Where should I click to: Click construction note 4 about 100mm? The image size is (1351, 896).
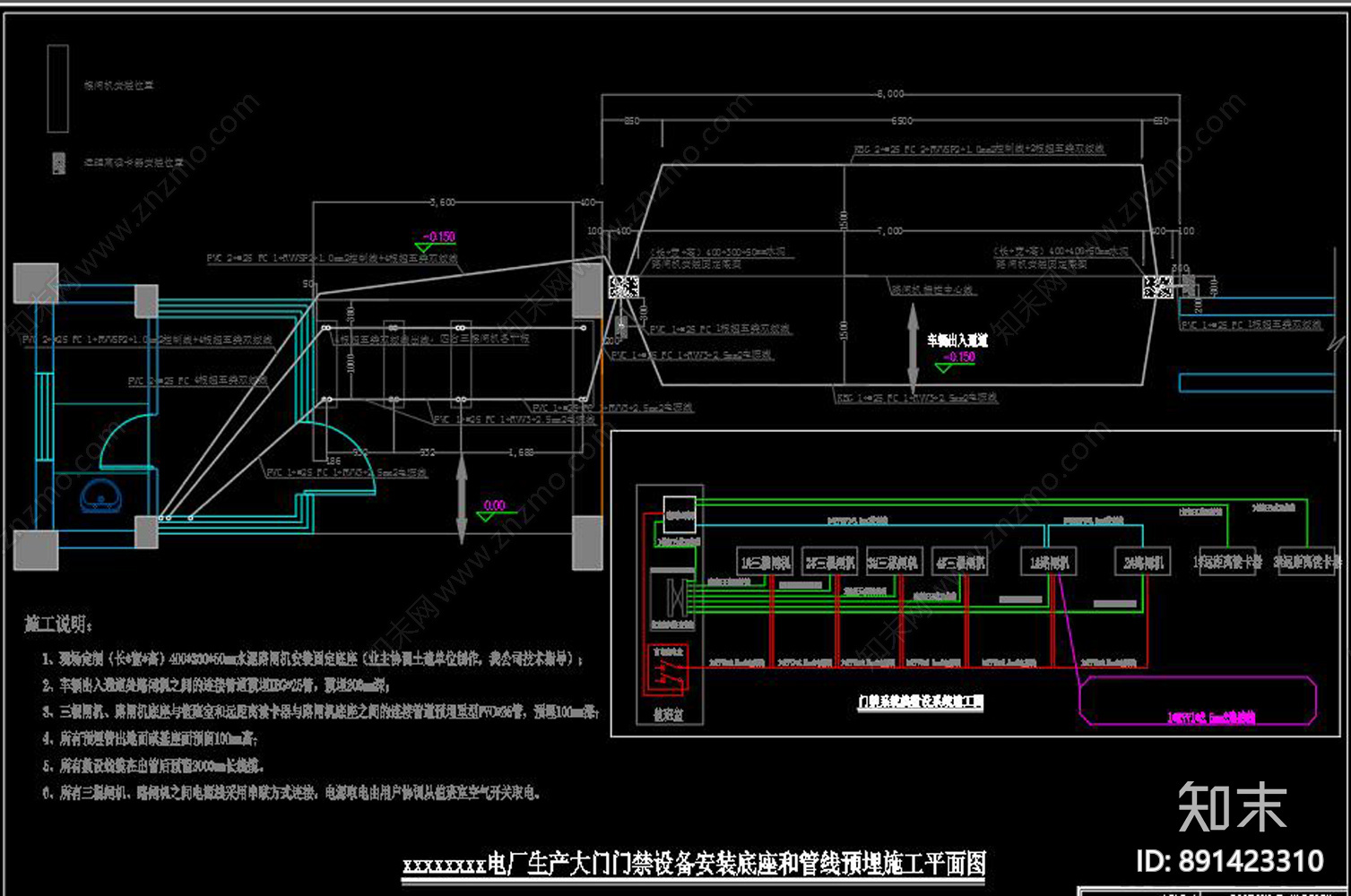point(150,739)
